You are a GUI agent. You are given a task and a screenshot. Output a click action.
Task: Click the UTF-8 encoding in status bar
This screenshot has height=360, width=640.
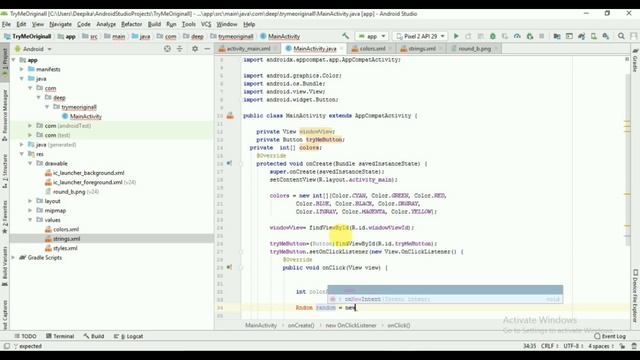pyautogui.click(x=573, y=346)
